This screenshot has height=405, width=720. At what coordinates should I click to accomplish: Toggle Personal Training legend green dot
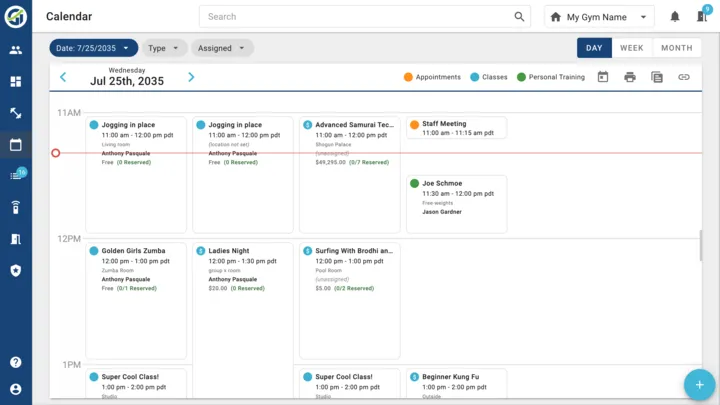pyautogui.click(x=521, y=77)
